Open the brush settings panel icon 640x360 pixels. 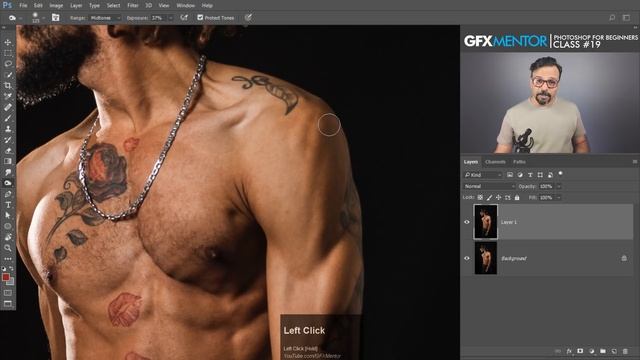click(56, 18)
